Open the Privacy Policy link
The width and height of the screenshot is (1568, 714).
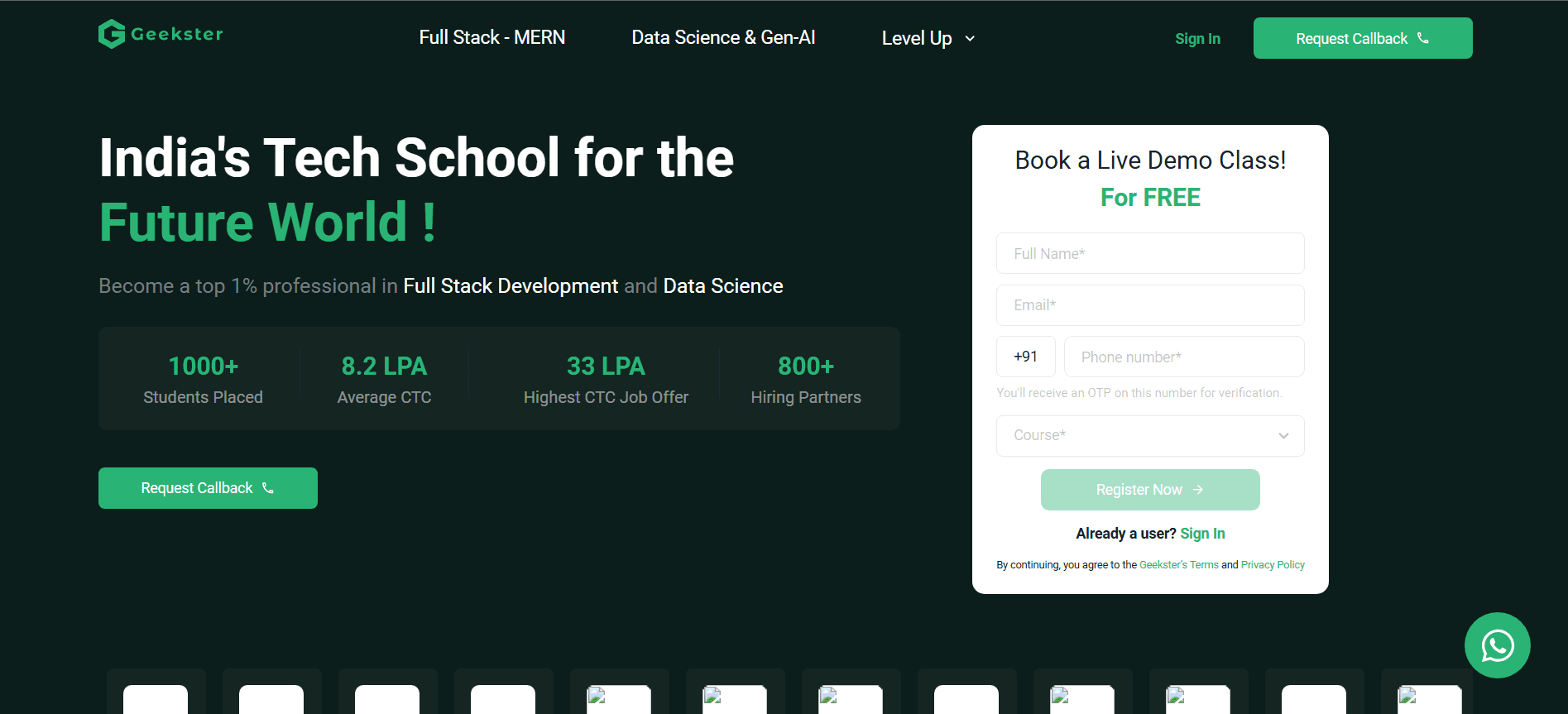(1273, 565)
